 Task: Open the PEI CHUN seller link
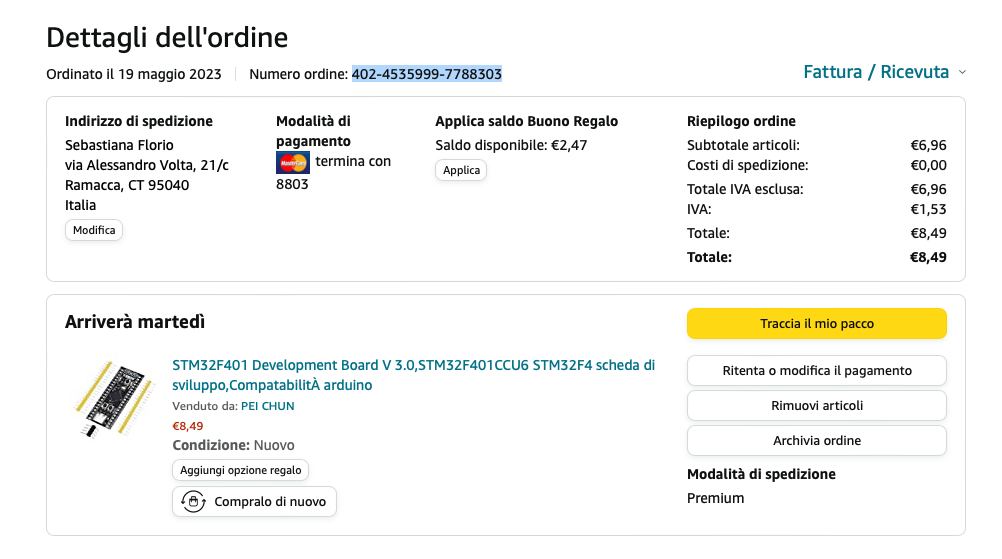(267, 406)
